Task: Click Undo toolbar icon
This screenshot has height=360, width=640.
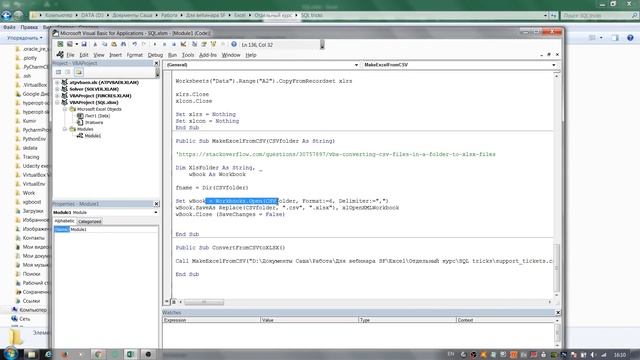Action: coord(134,44)
